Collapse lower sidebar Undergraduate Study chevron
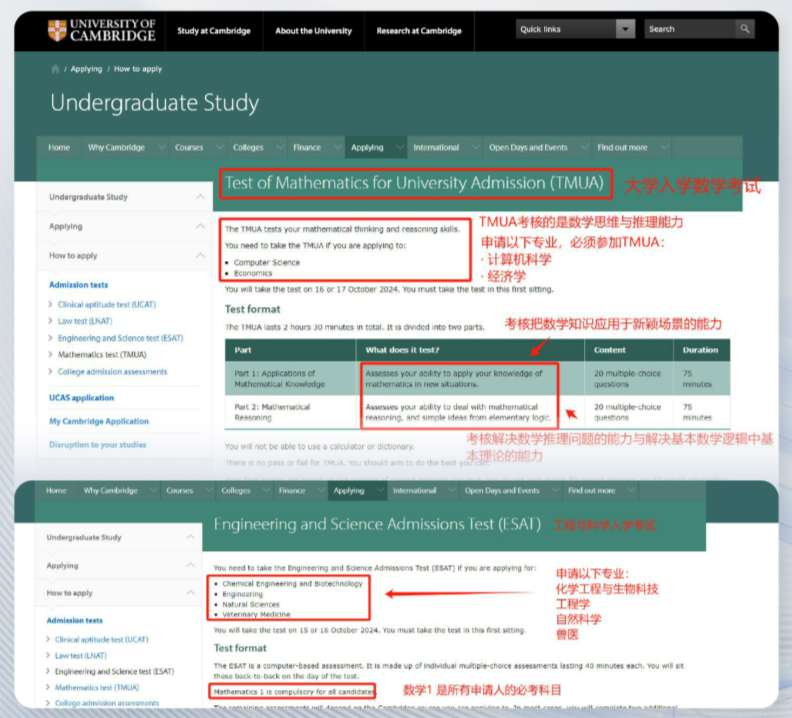792x718 pixels. pos(190,537)
